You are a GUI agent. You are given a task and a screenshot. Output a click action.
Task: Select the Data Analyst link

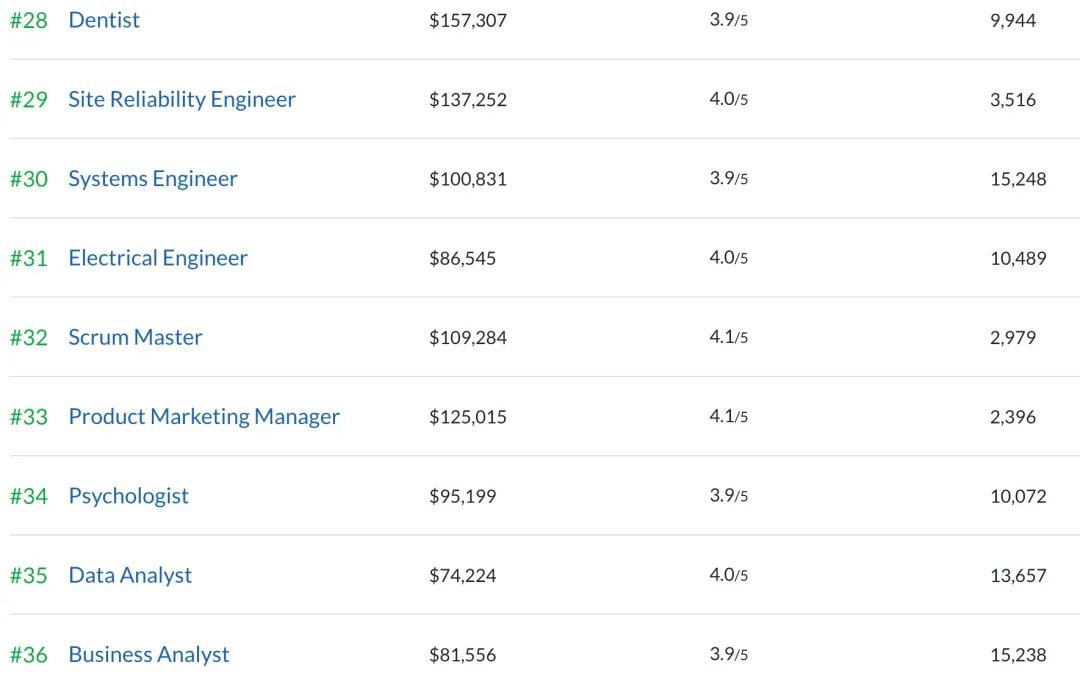pos(130,575)
